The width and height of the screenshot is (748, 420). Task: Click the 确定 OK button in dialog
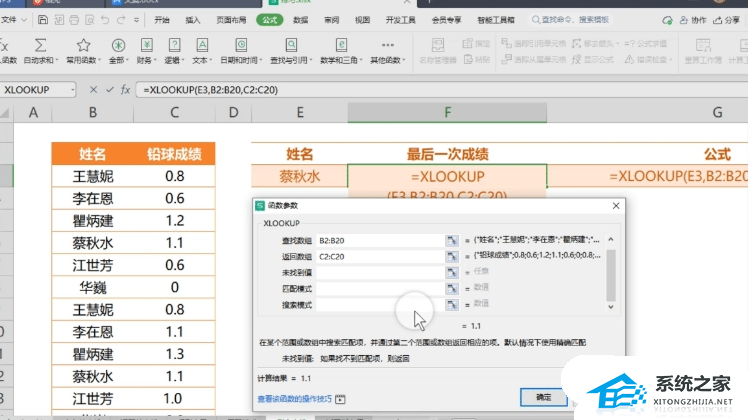pos(544,397)
